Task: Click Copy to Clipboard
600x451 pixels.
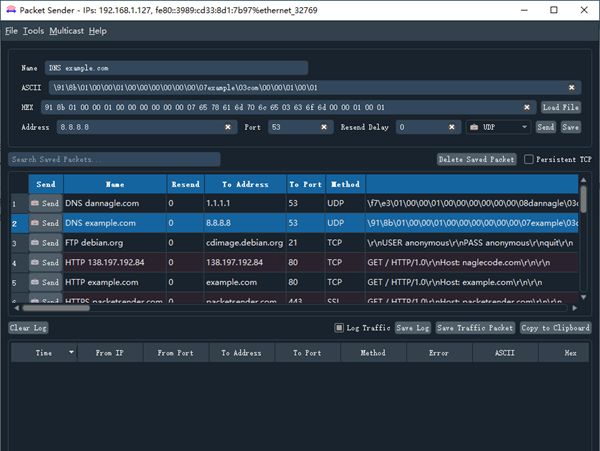Action: (556, 328)
